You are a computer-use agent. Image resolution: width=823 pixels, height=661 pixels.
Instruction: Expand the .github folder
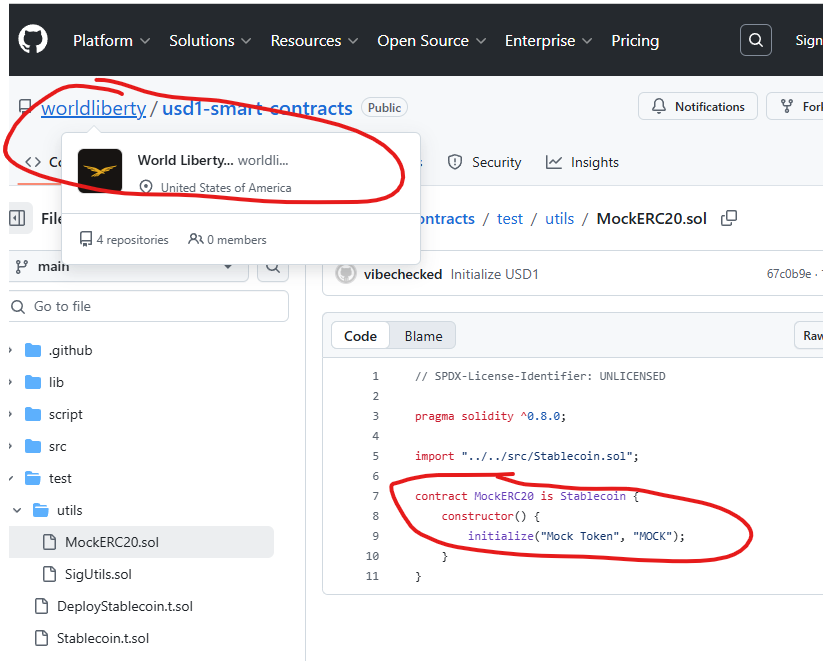11,350
